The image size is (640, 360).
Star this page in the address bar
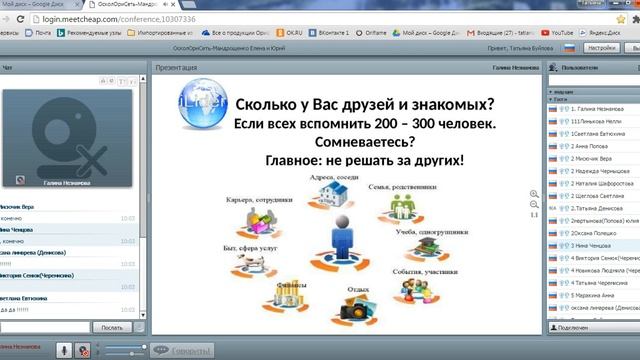(x=621, y=19)
